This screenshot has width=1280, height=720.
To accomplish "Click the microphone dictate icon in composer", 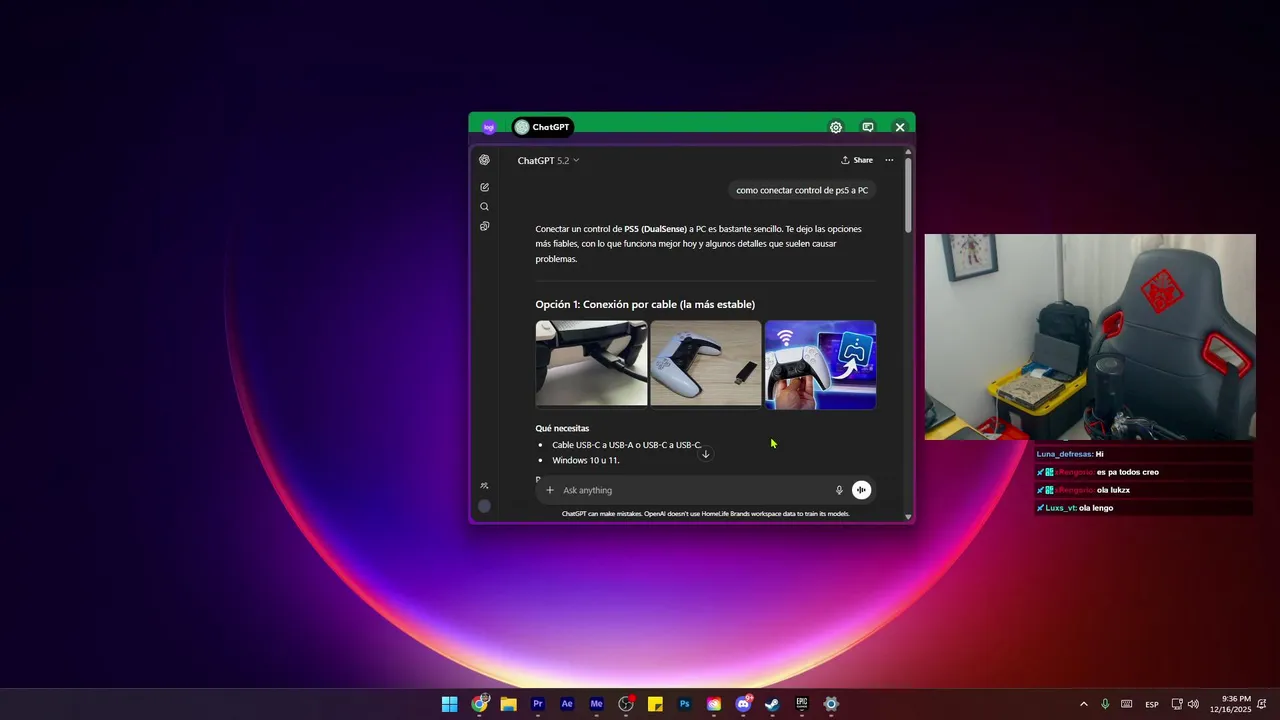I will tap(839, 490).
